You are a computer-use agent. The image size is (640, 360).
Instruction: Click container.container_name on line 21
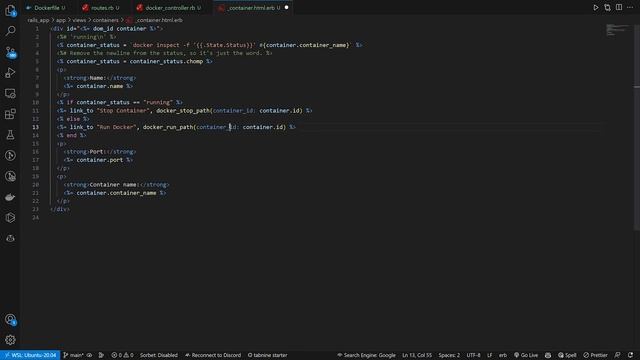coord(116,193)
